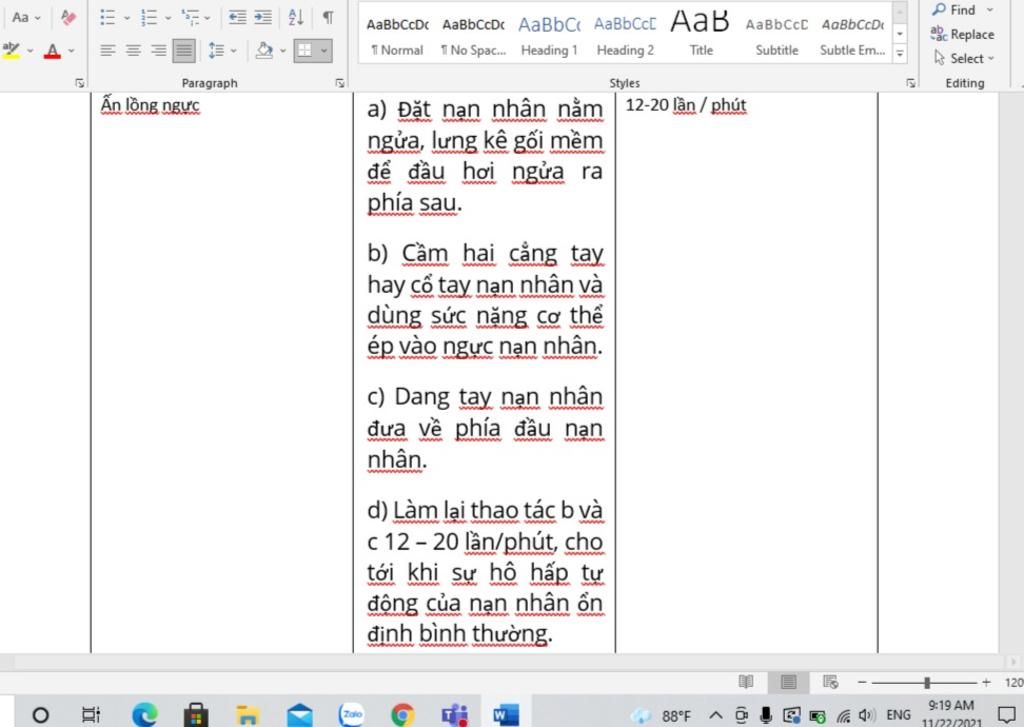Click the Numbering list icon

click(149, 18)
